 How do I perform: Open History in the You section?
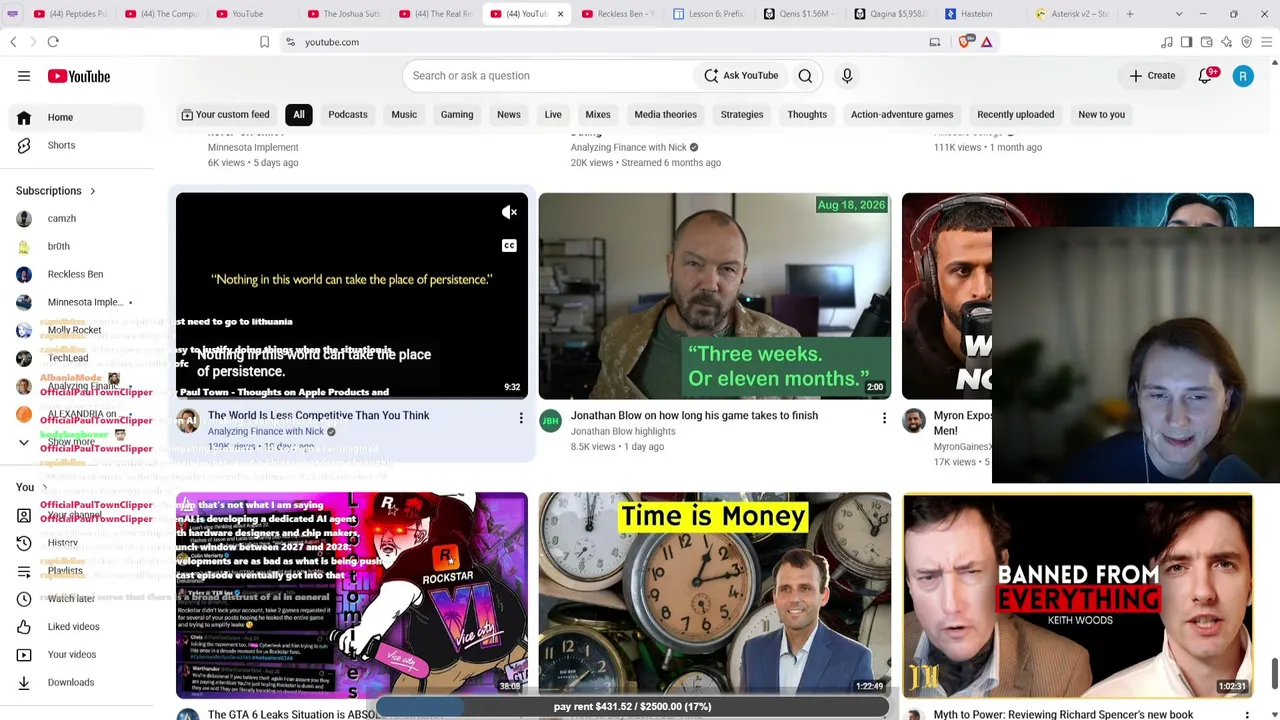coord(76,543)
